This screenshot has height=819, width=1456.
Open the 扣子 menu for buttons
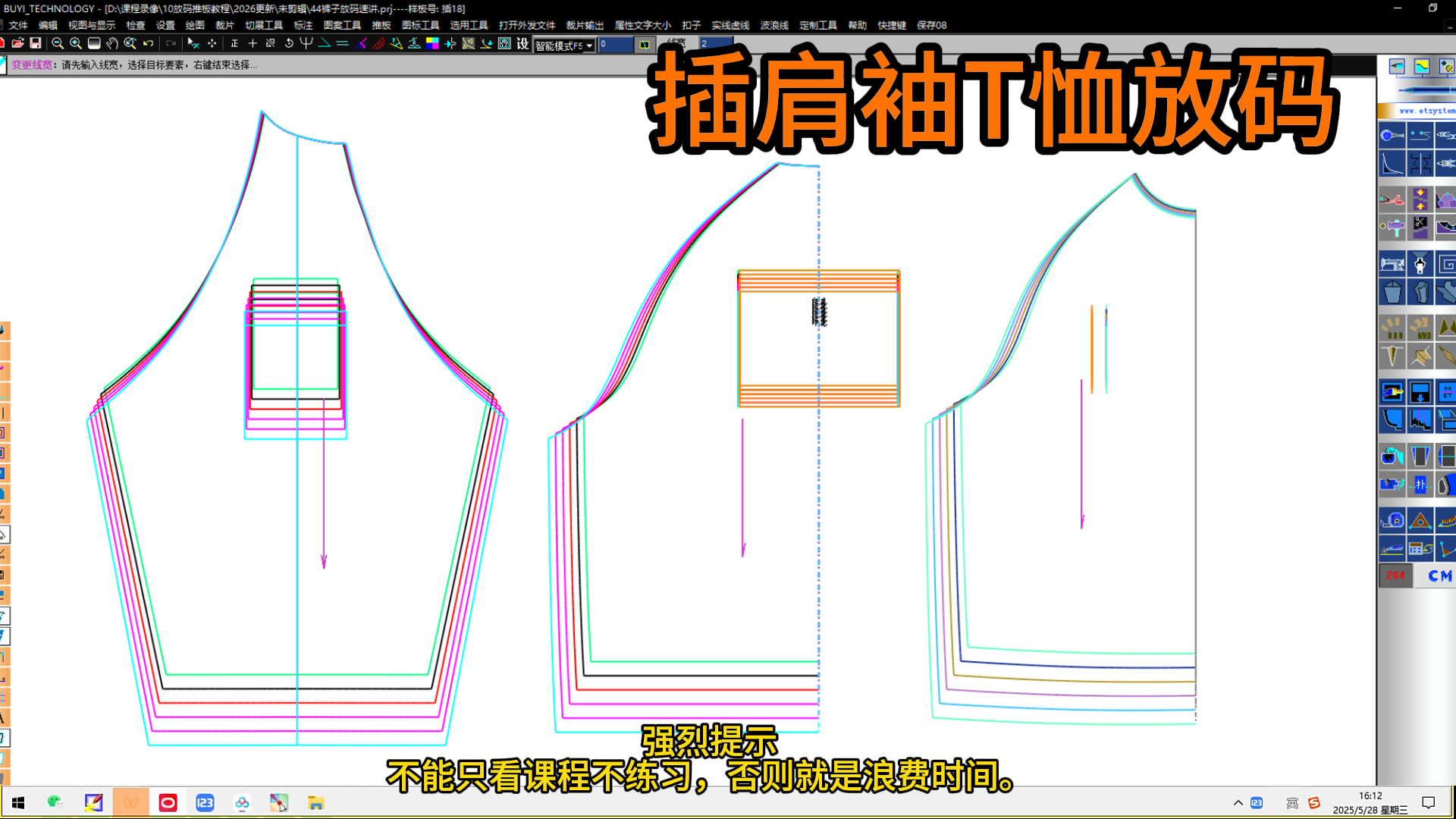692,25
